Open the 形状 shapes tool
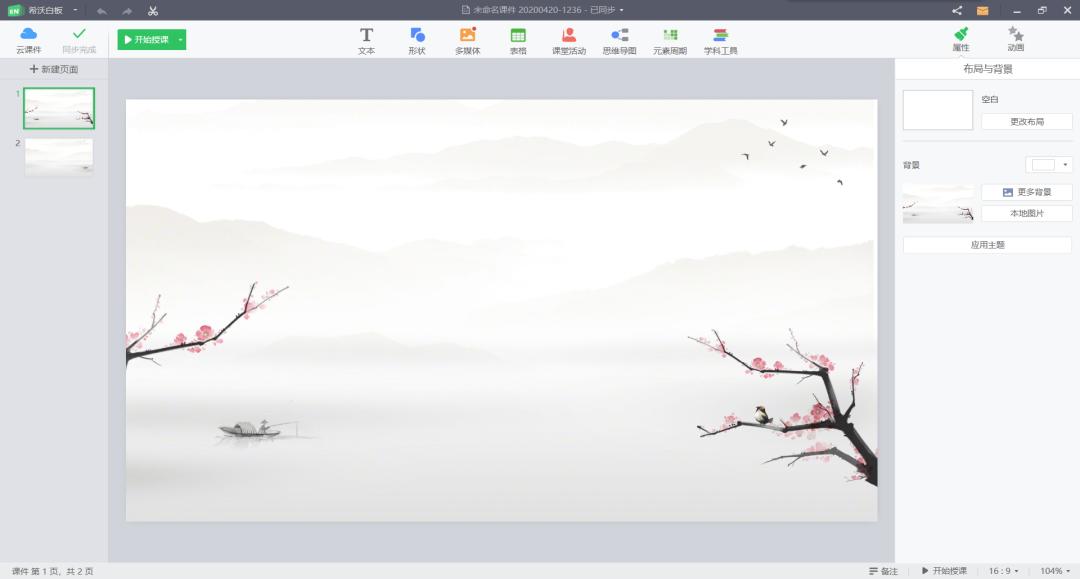 (417, 40)
